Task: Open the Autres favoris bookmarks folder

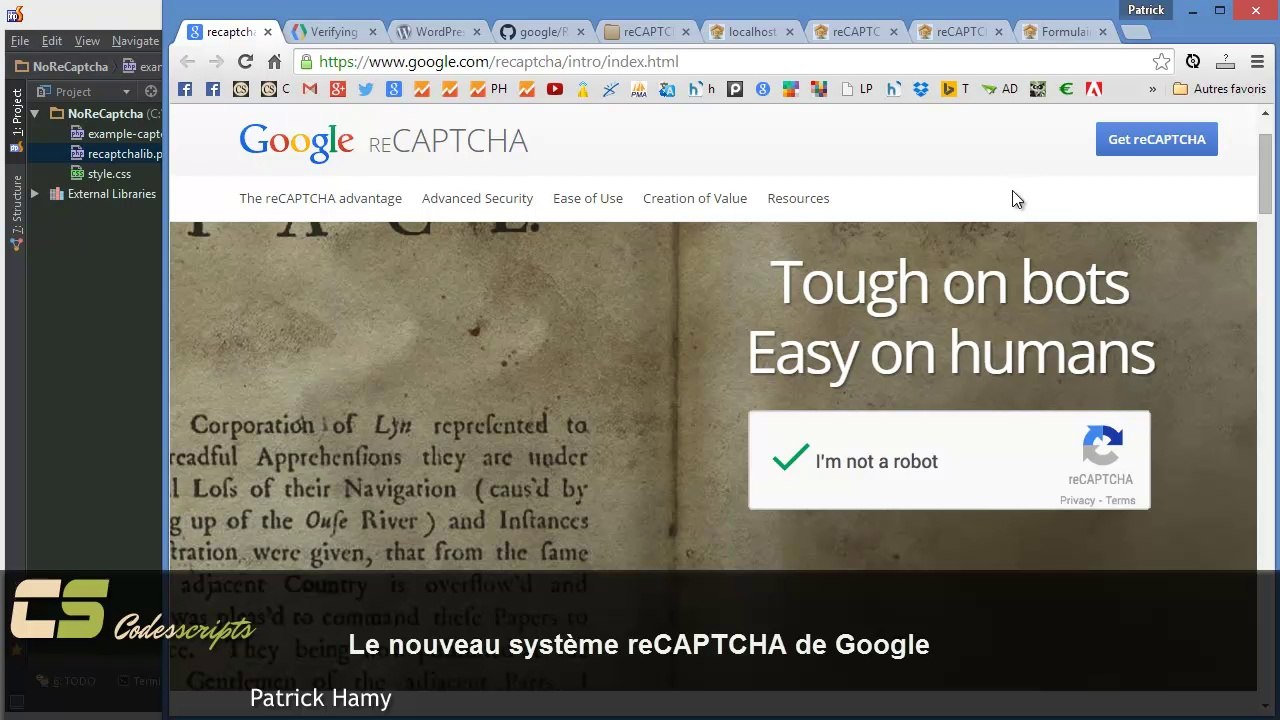Action: tap(1219, 89)
